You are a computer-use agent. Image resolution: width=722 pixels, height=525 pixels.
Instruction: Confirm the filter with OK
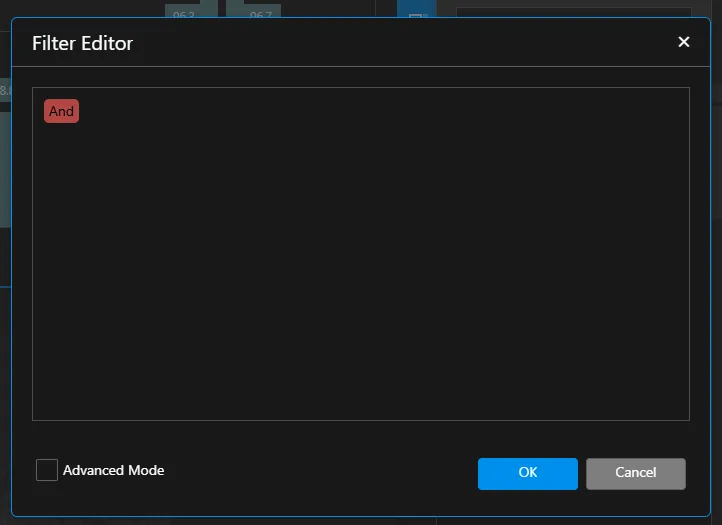pos(528,473)
